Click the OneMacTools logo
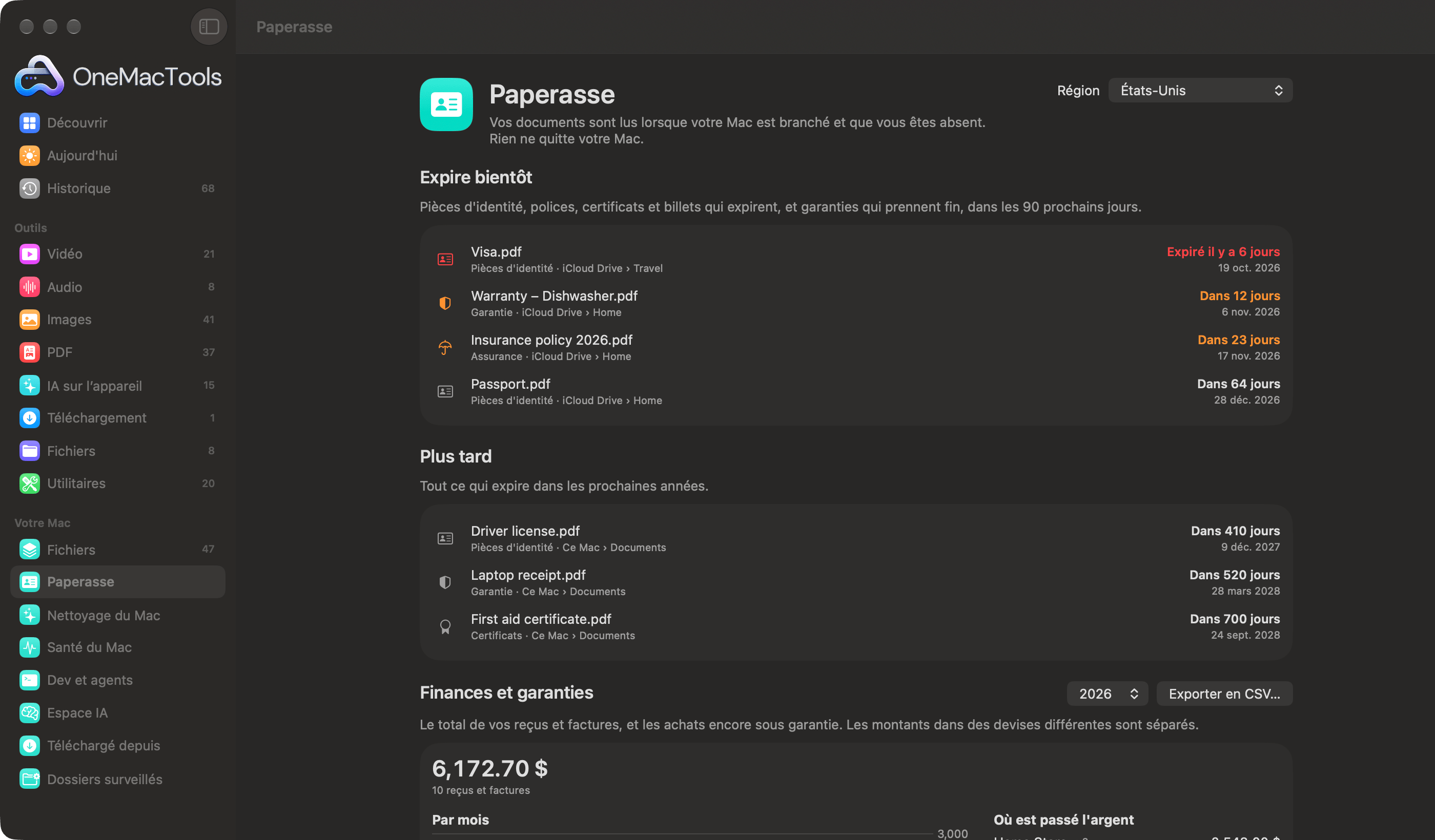 pos(118,76)
